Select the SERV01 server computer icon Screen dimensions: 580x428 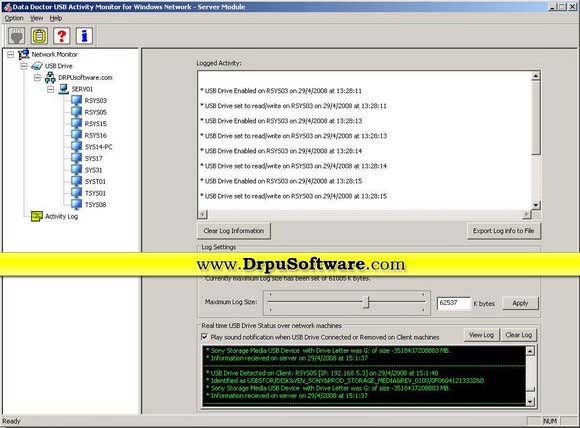tap(64, 89)
